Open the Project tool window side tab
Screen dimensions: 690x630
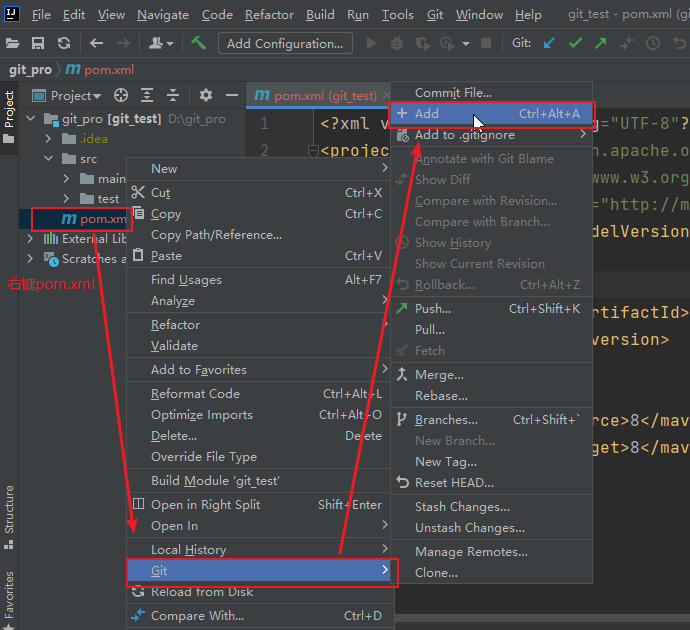[9, 117]
